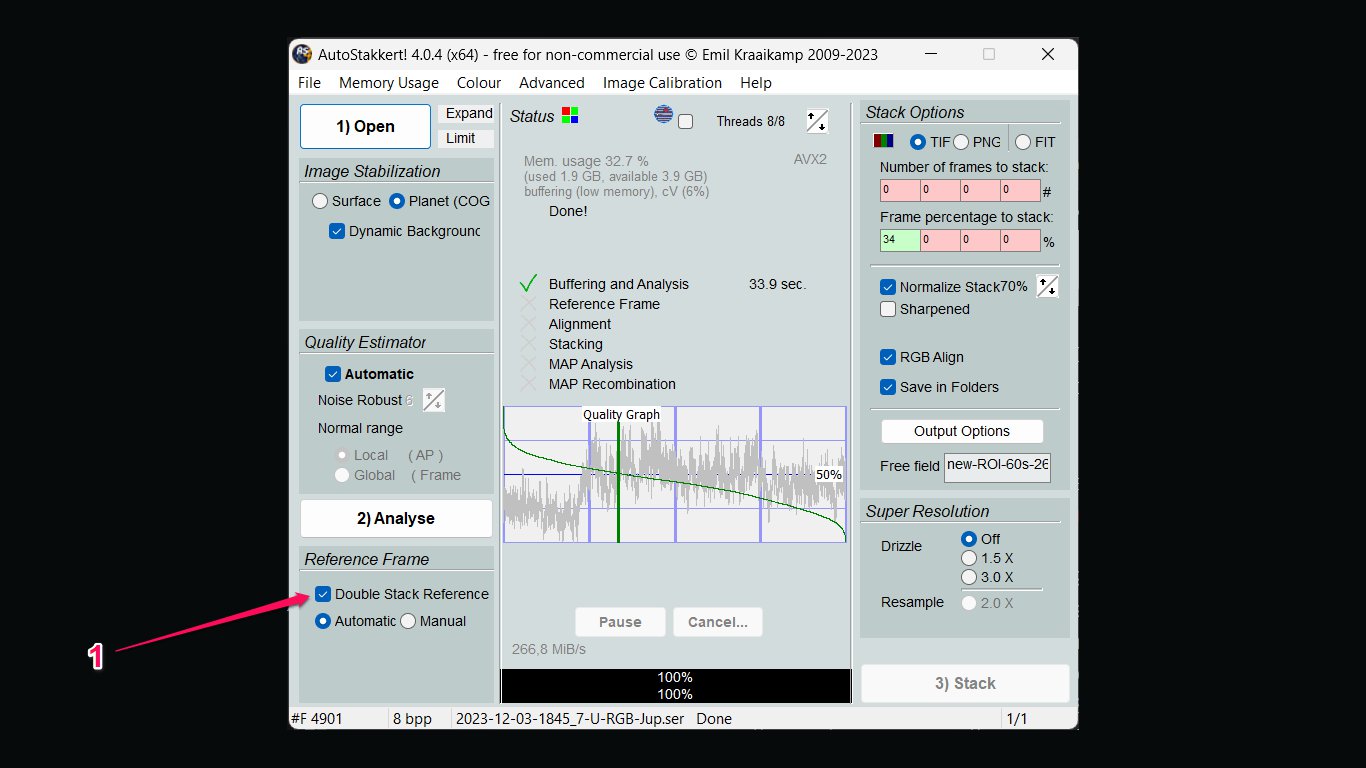The image size is (1366, 768).
Task: Click the 2) Analyse button
Action: pyautogui.click(x=396, y=518)
